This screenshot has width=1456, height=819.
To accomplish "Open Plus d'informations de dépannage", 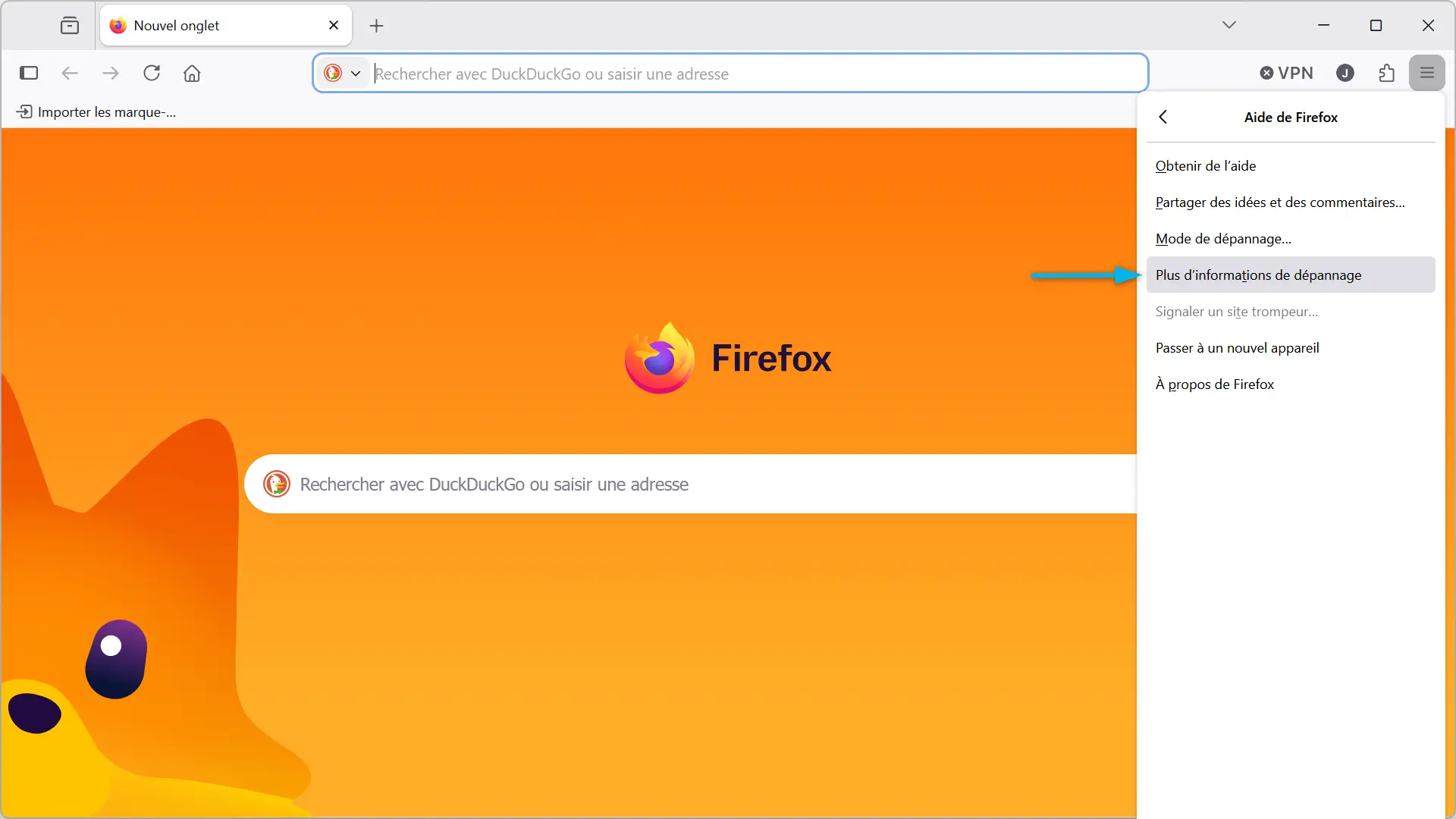I will click(1291, 275).
